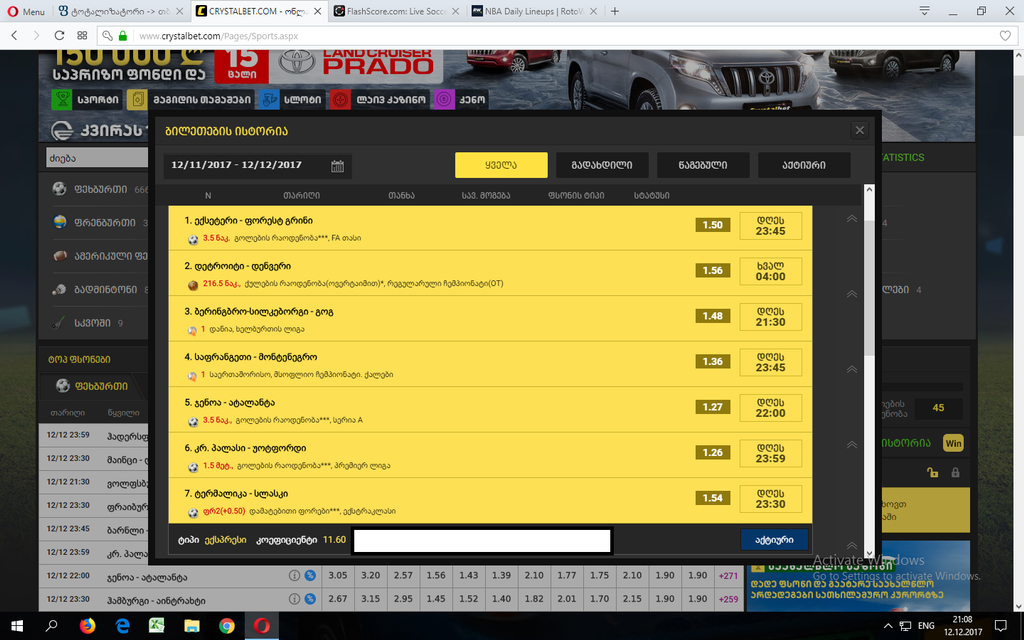Image resolution: width=1024 pixels, height=640 pixels.
Task: Click the date range field 12/11/2017 - 12/12/2017
Action: tap(257, 166)
